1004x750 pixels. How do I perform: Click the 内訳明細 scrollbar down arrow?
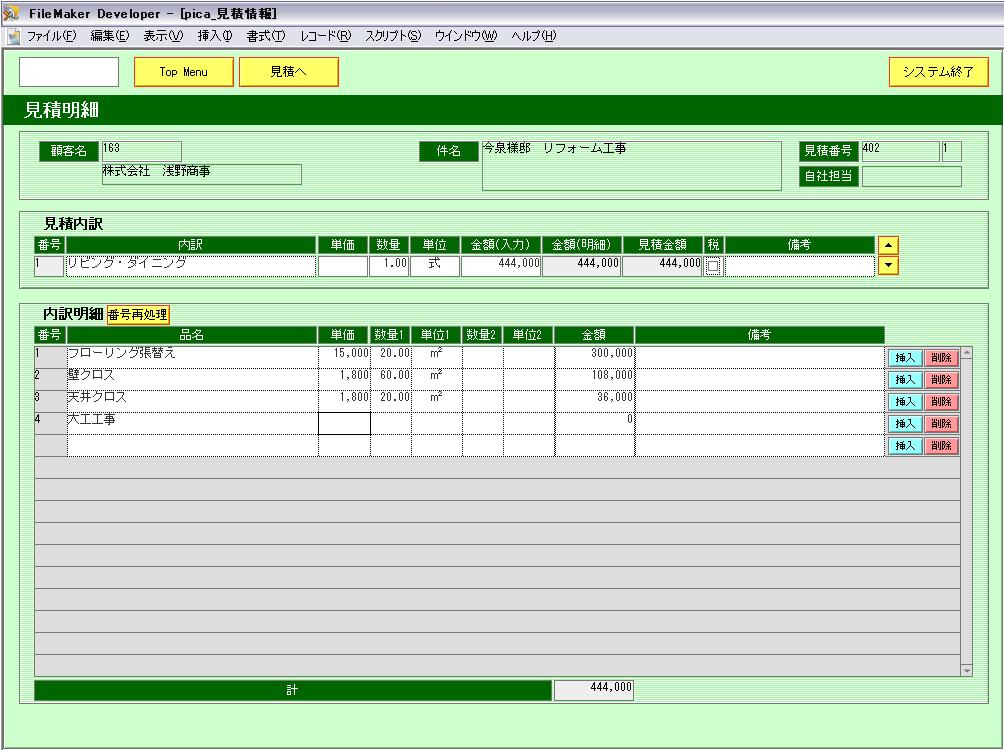[x=967, y=671]
